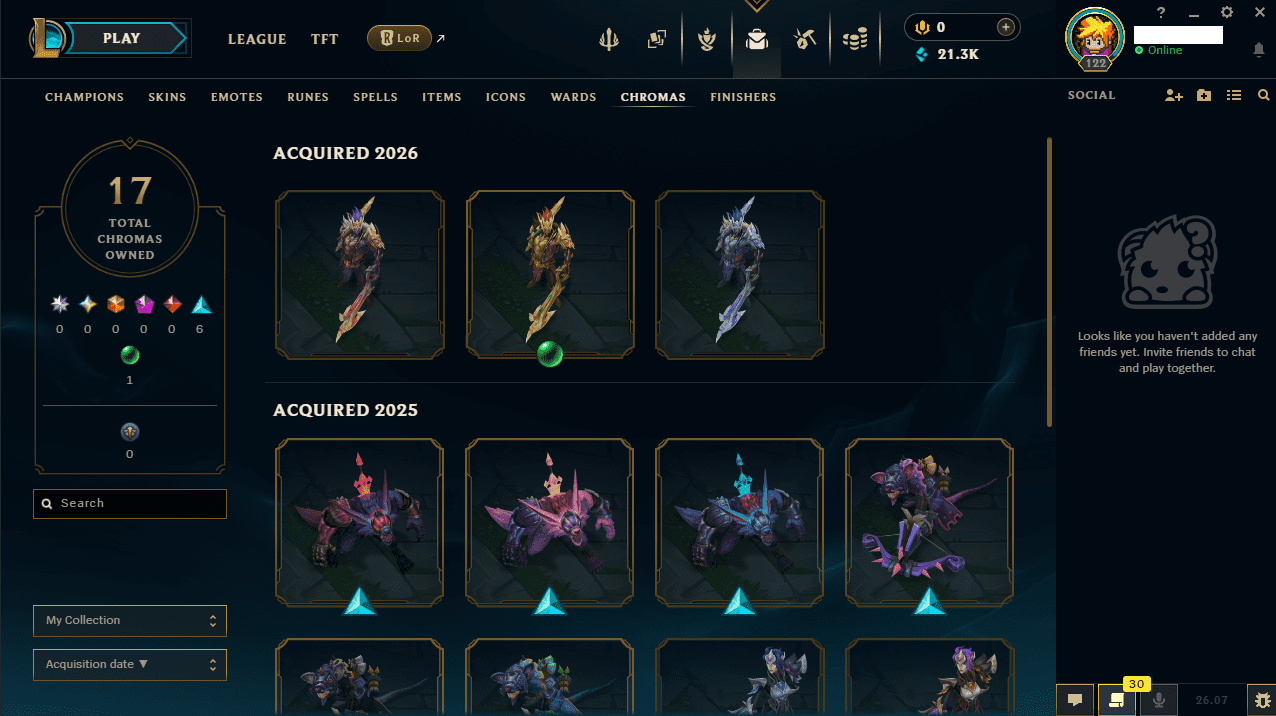Toggle the microphone mute button

click(1159, 700)
